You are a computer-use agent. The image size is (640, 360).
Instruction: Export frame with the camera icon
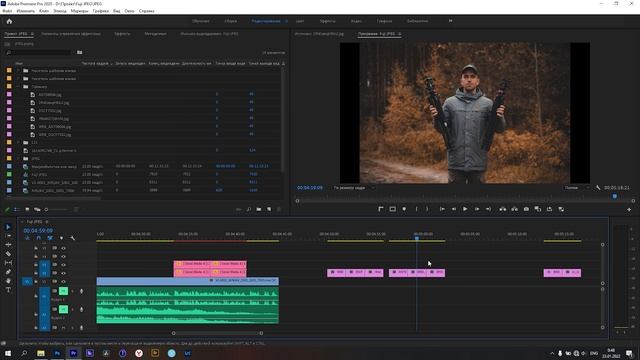coord(526,209)
